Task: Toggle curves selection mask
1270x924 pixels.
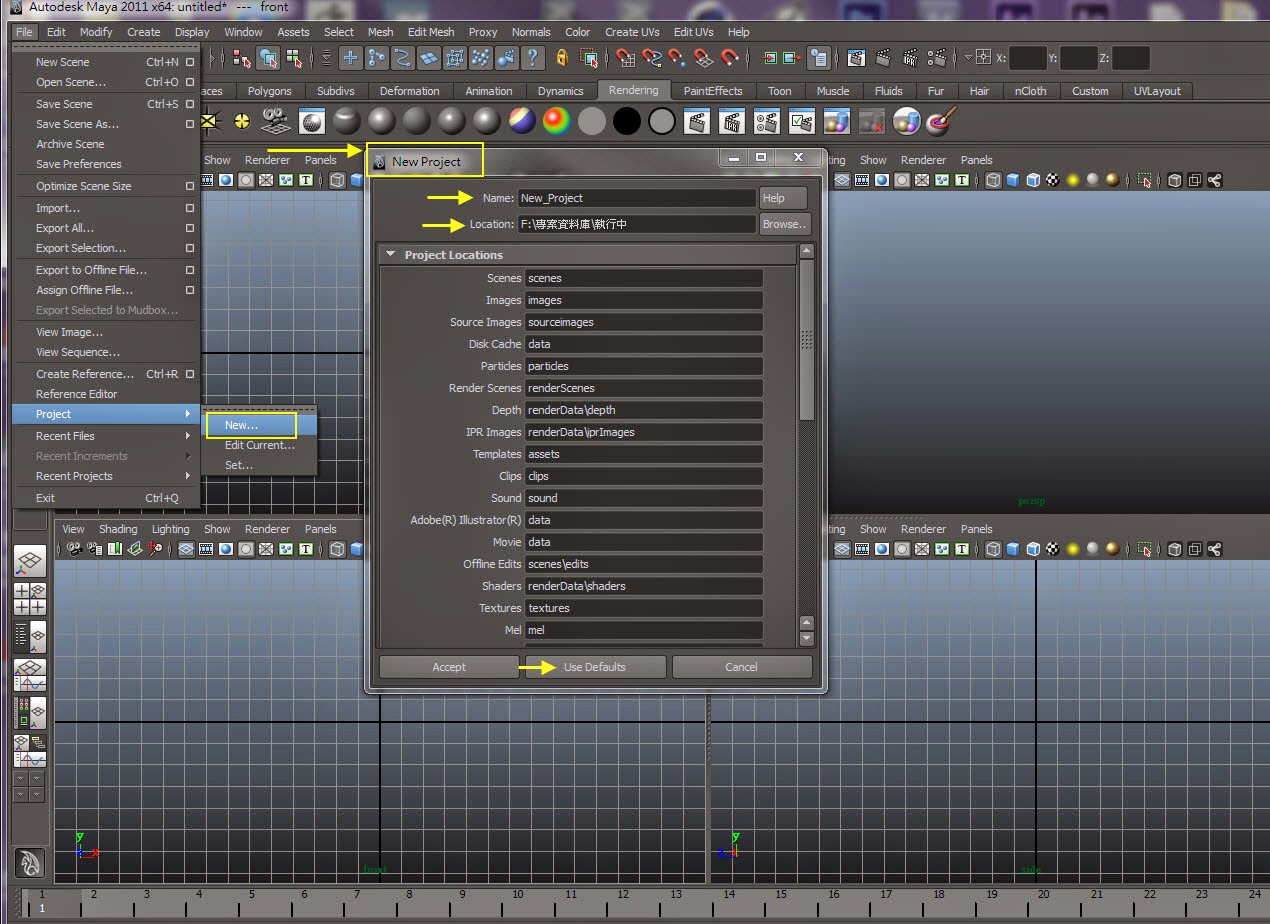Action: click(x=403, y=58)
